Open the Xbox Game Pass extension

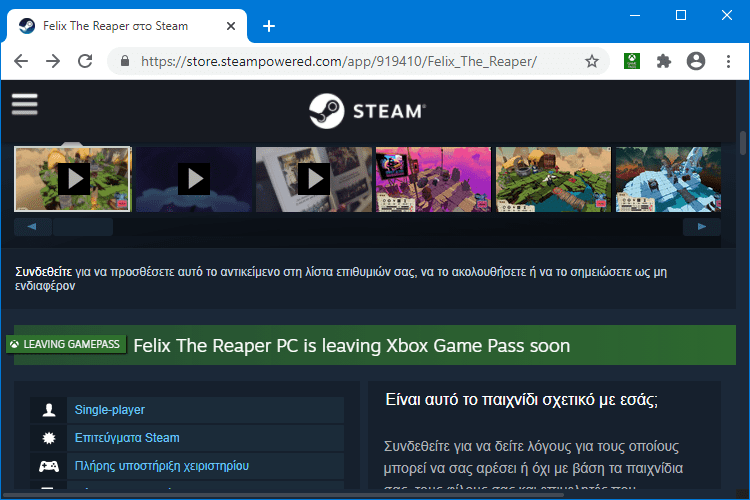[x=632, y=61]
